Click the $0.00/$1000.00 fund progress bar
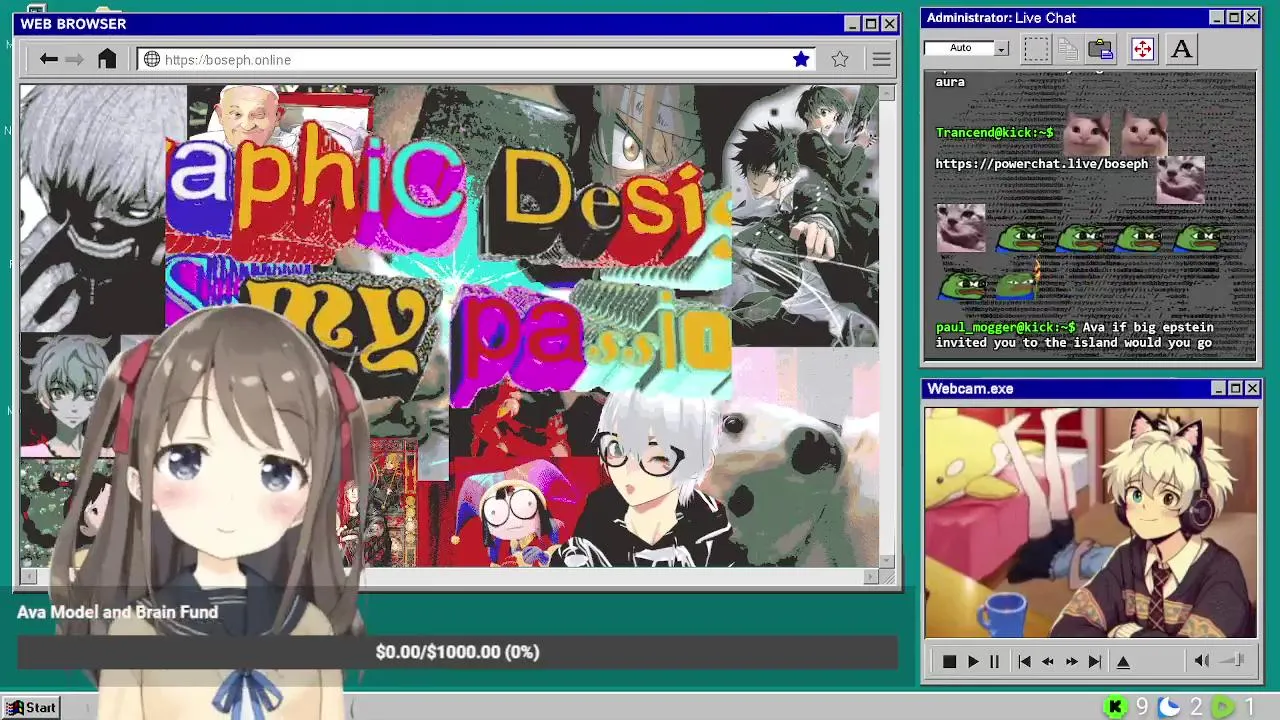 pyautogui.click(x=457, y=652)
